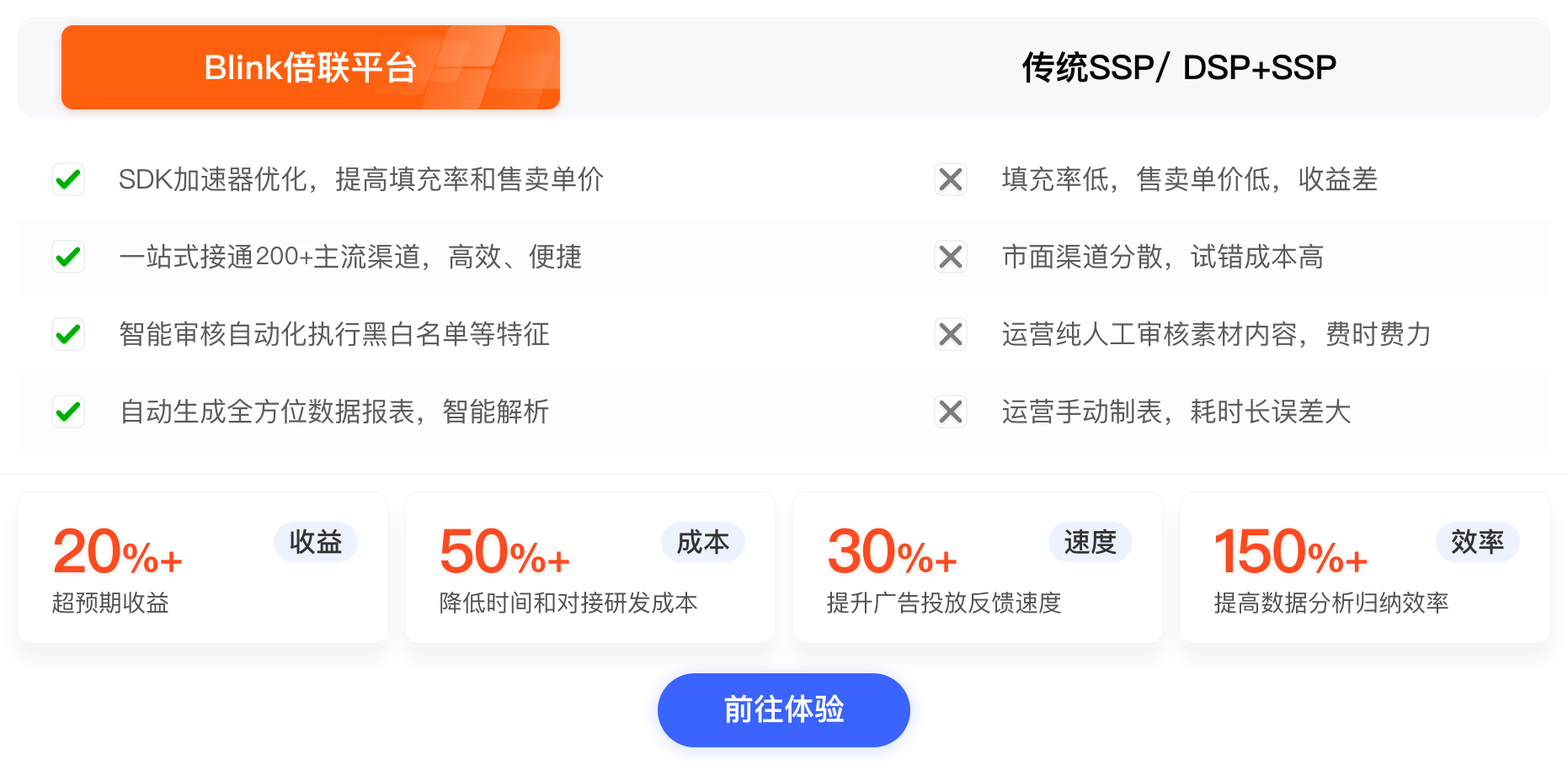Click the green check beside 一站式接通200+主流渠道
Viewport: 1568px width, 781px height.
(68, 257)
